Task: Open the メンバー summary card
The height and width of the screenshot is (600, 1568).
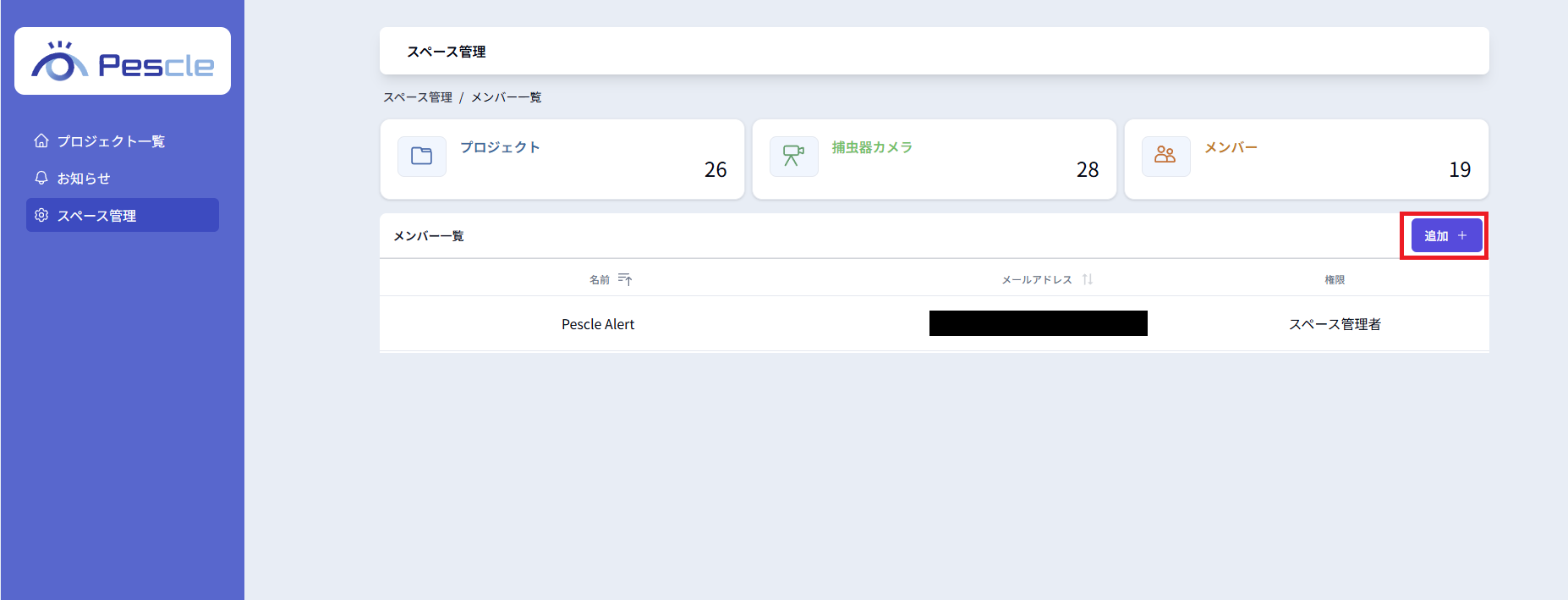Action: tap(1306, 159)
